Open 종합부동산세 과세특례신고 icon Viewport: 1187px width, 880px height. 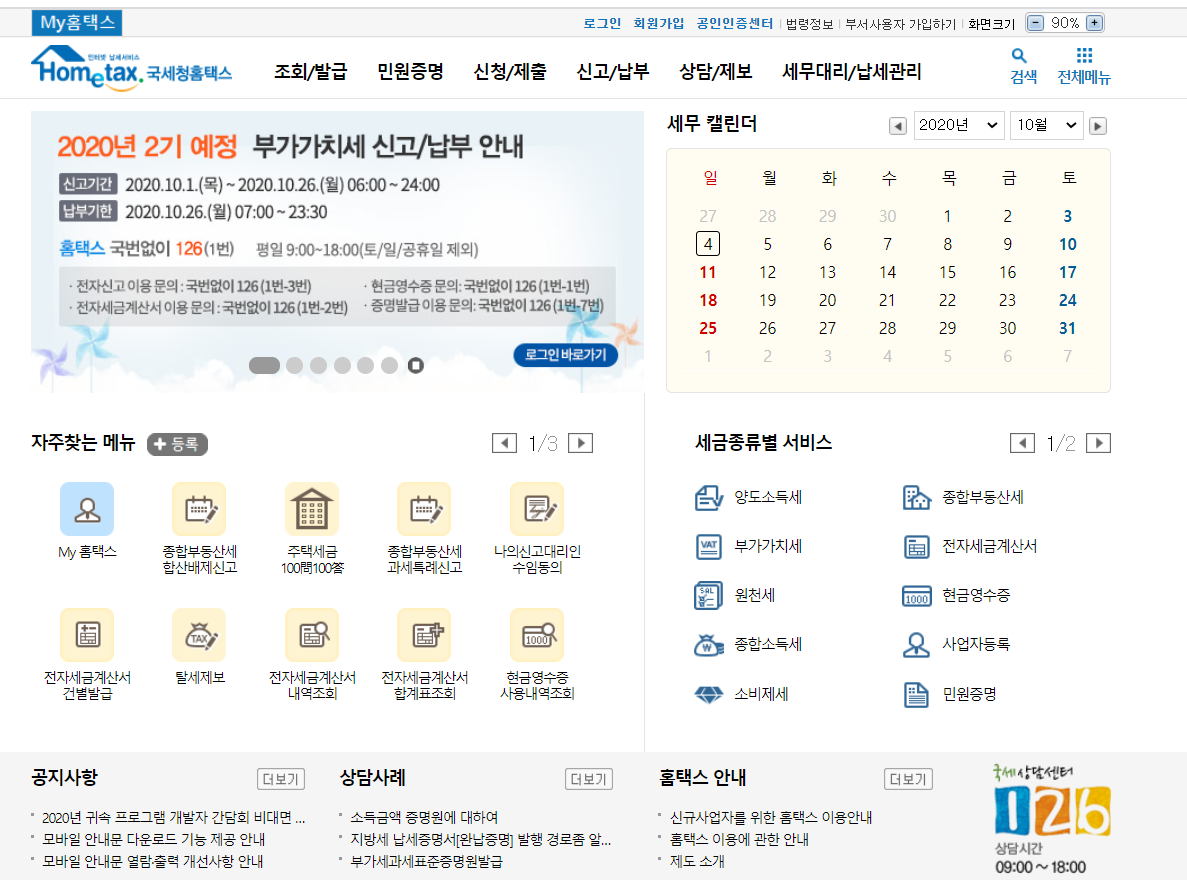424,509
